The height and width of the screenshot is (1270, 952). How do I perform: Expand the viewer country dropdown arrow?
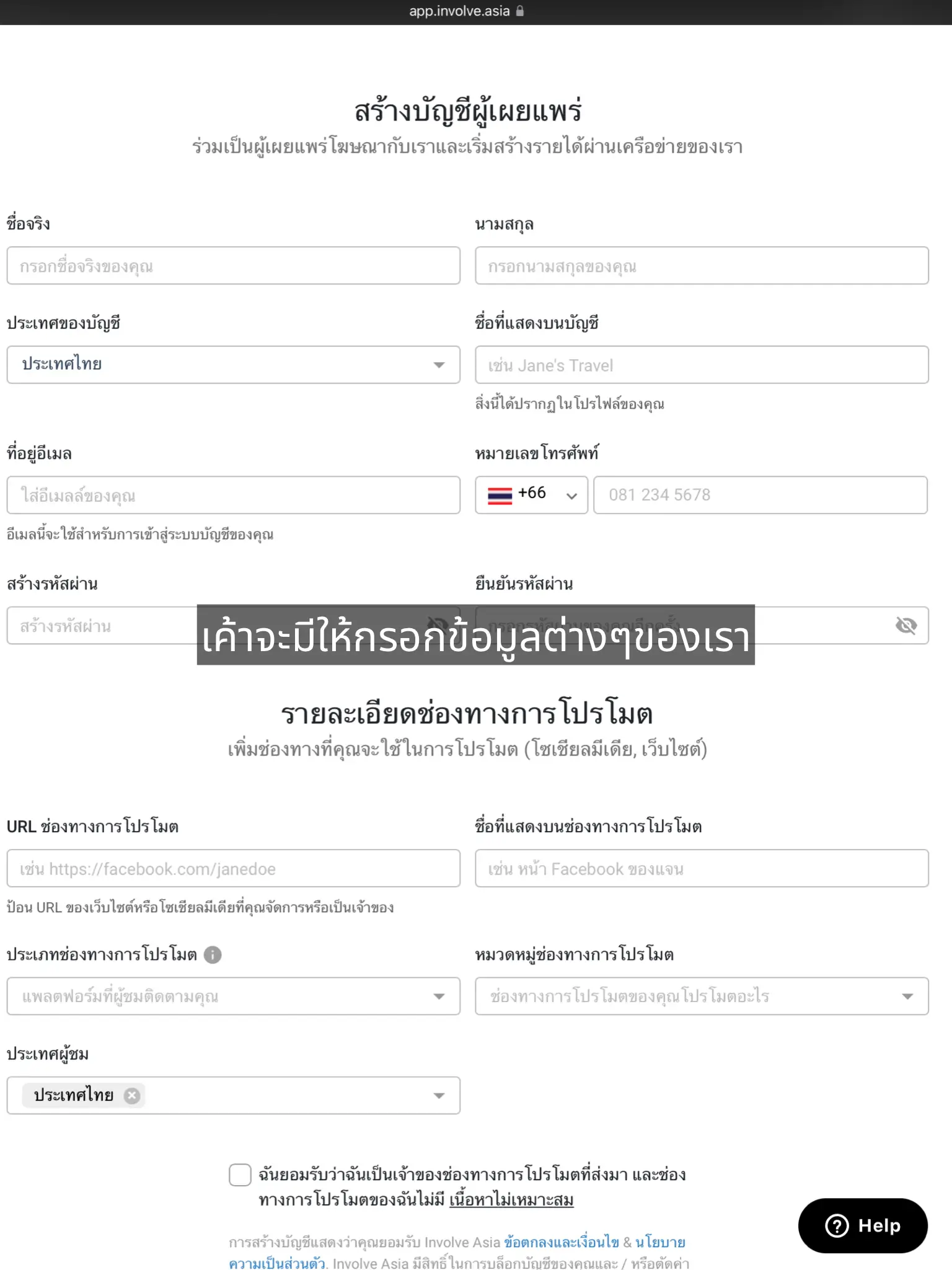point(439,1096)
